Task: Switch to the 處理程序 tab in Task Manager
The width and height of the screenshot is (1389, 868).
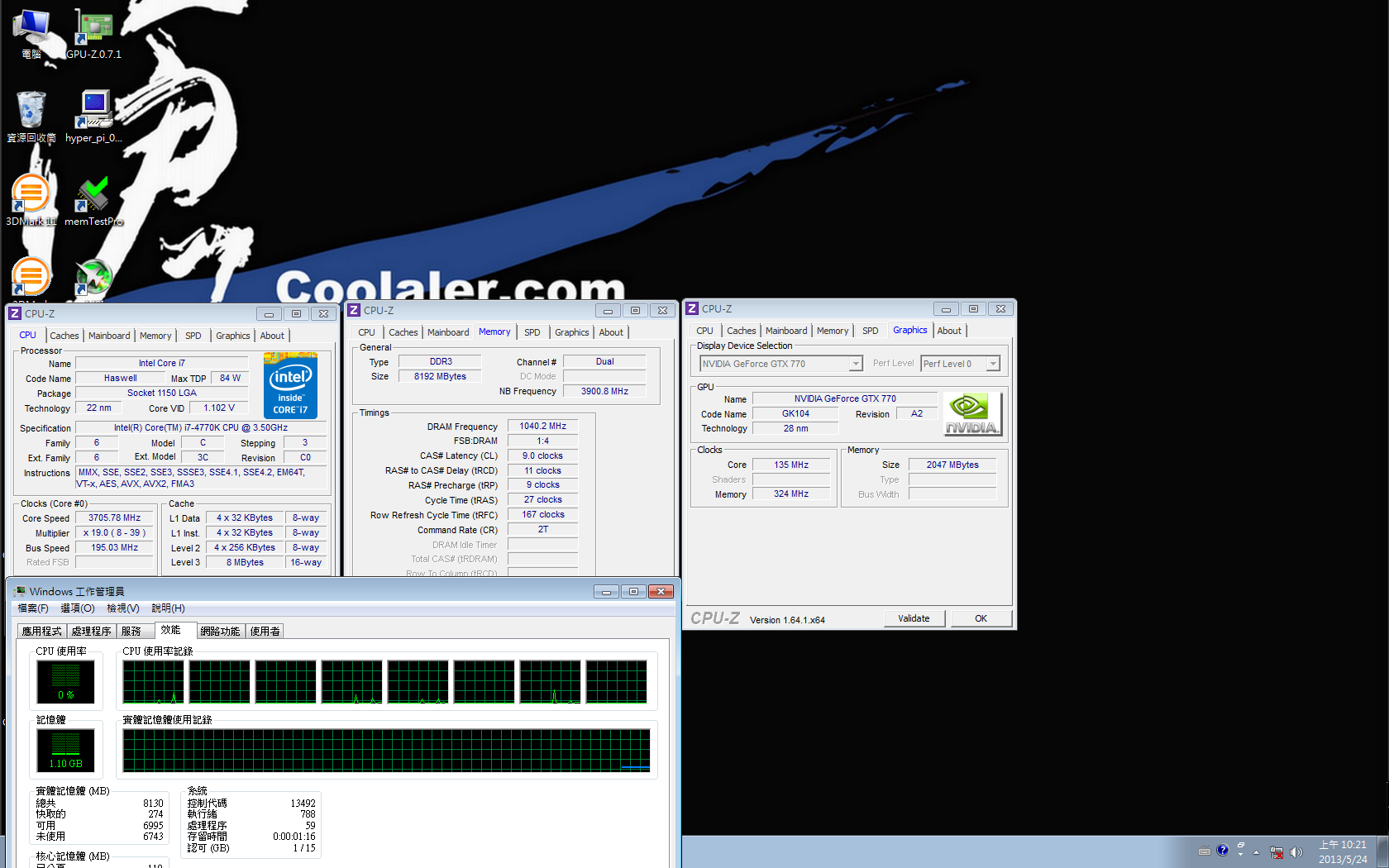Action: [92, 632]
